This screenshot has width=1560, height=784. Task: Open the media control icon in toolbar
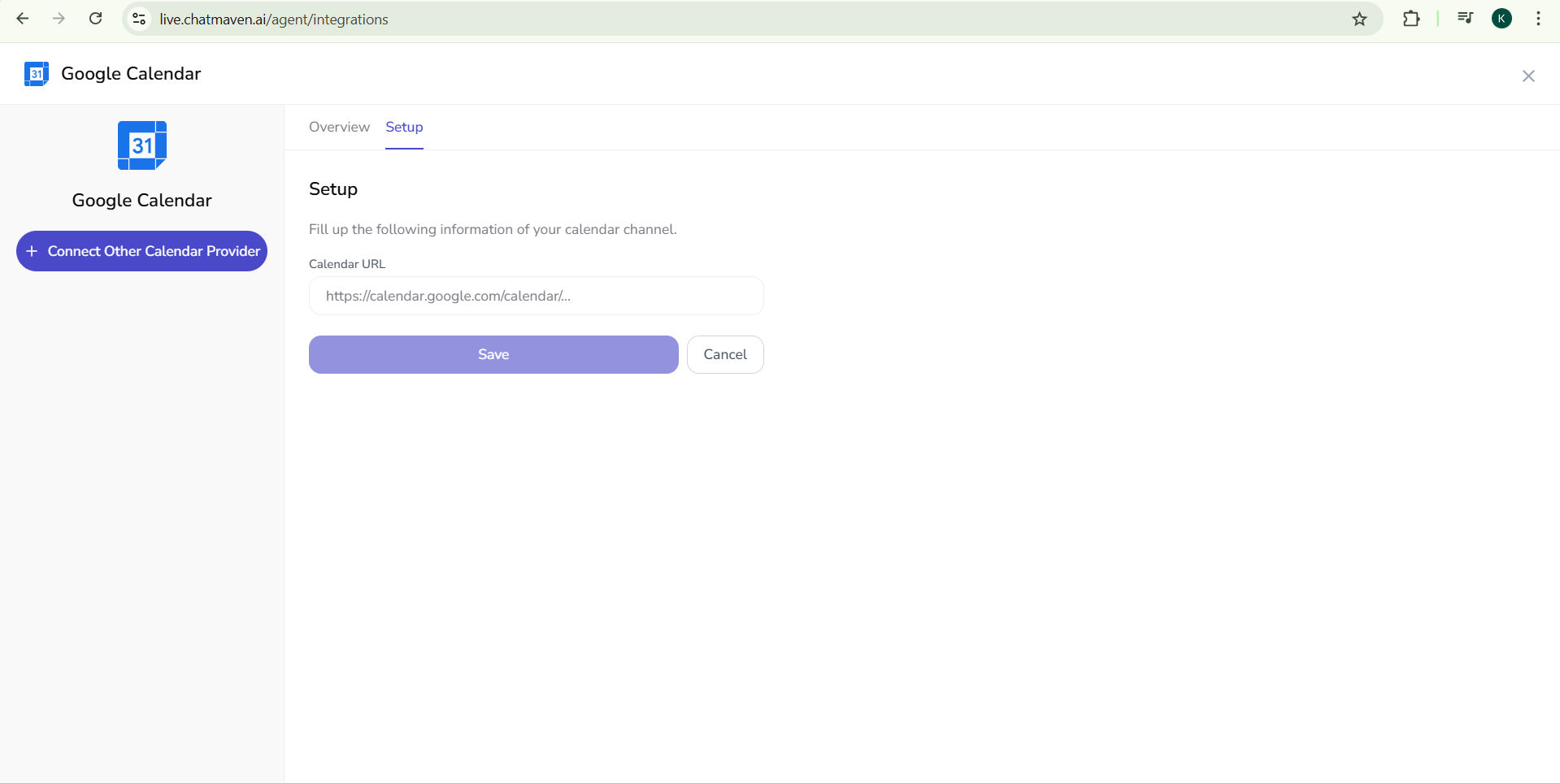point(1465,18)
